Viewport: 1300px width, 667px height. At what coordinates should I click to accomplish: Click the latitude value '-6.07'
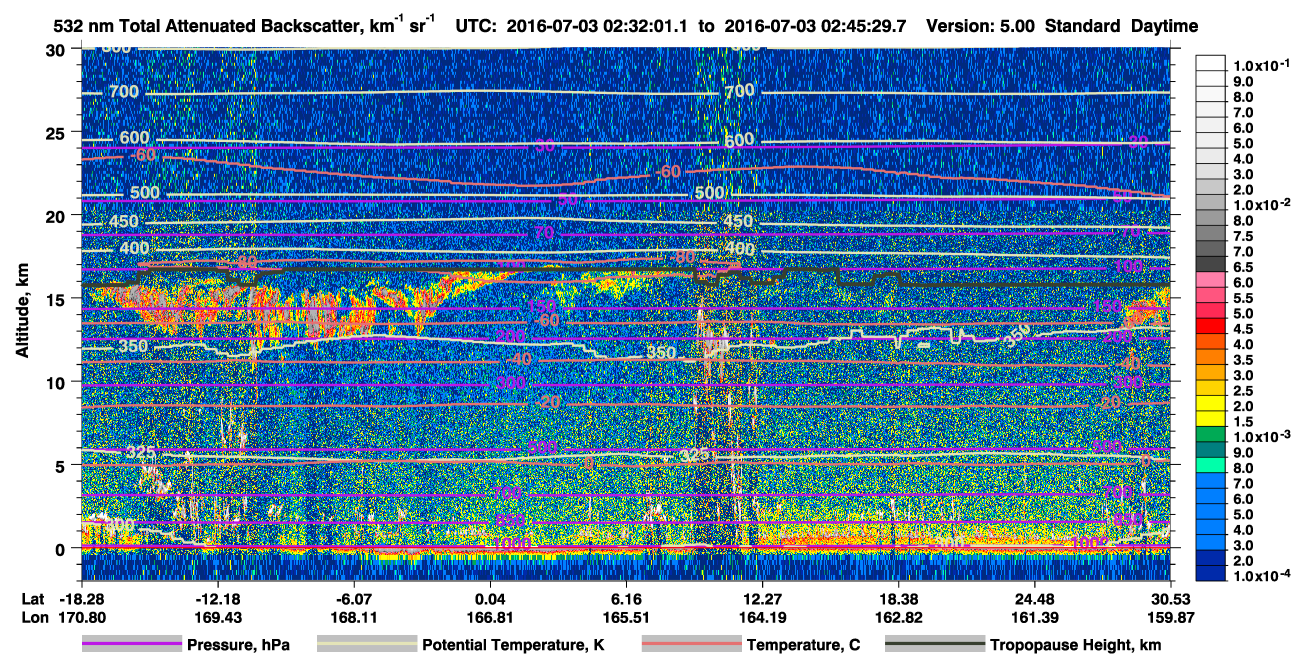pyautogui.click(x=355, y=598)
